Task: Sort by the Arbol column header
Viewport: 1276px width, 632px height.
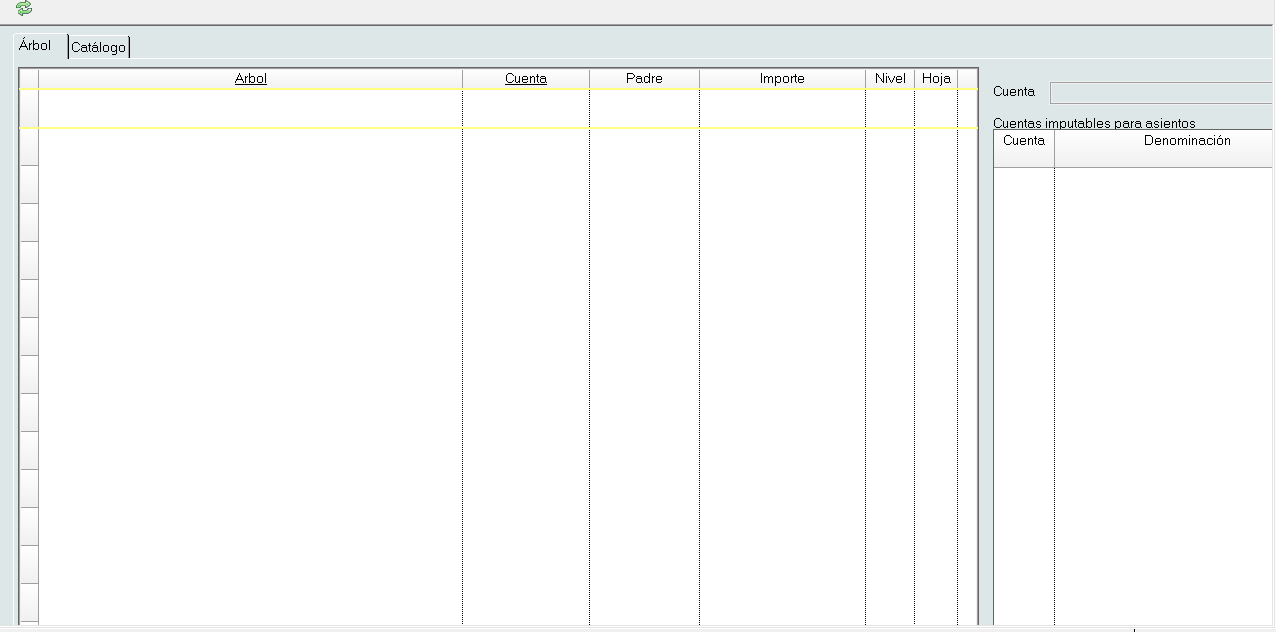Action: pos(250,78)
